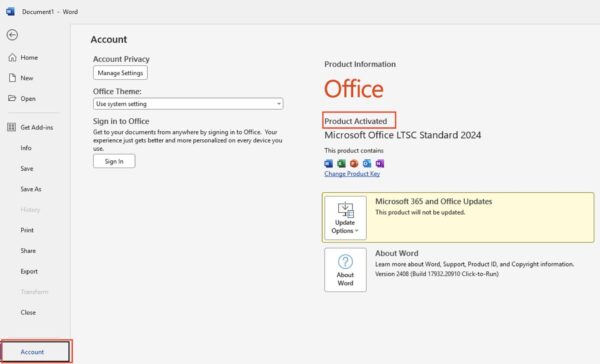Click the Transform item in sidebar

(x=34, y=292)
